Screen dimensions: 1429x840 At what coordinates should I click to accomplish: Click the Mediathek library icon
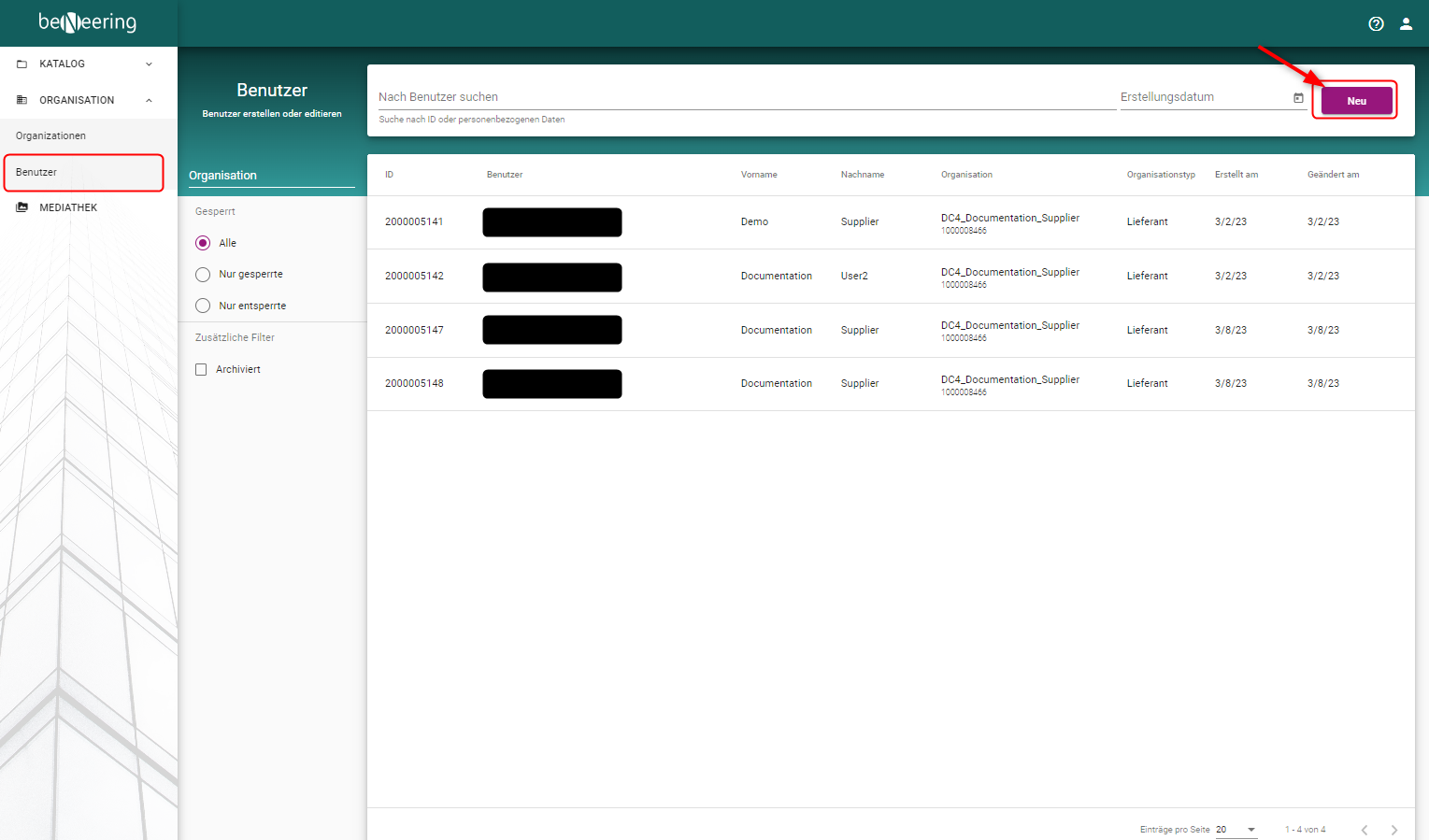[22, 207]
